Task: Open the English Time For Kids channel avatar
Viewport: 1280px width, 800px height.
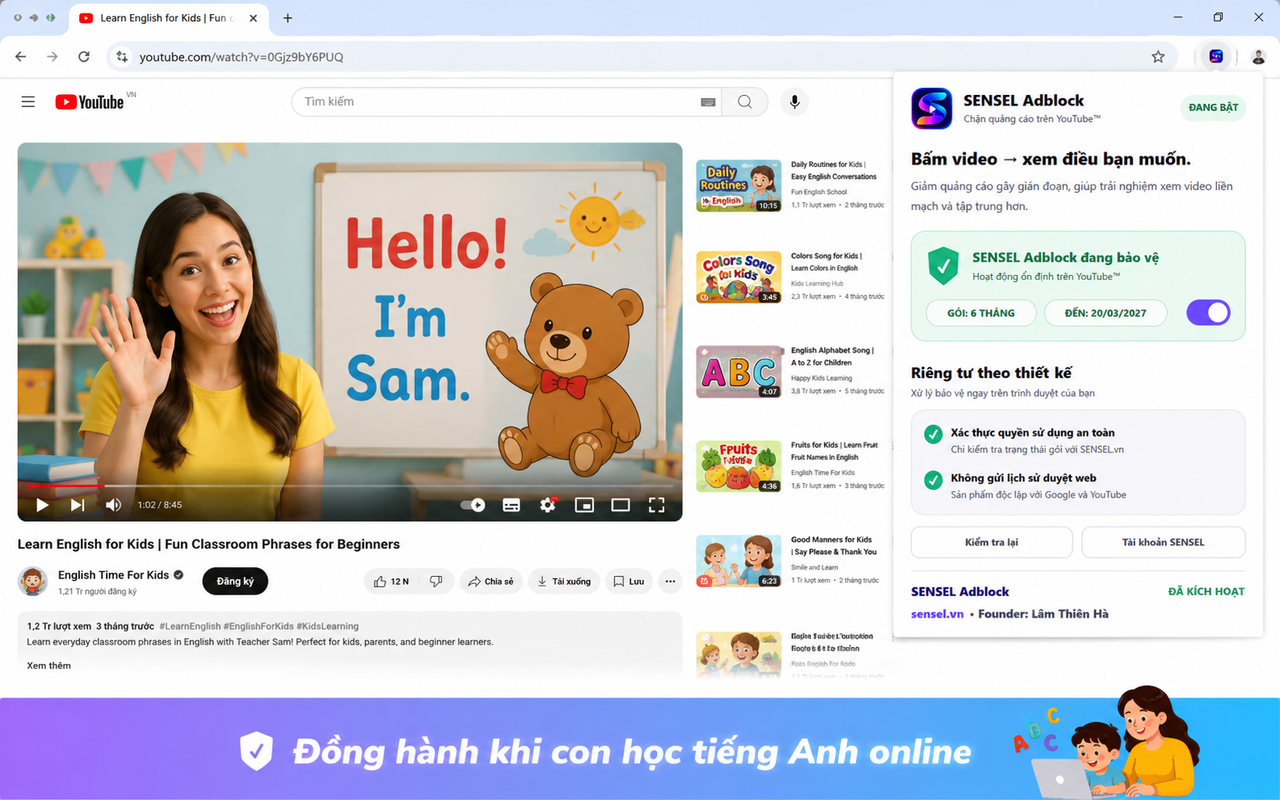Action: pyautogui.click(x=33, y=581)
